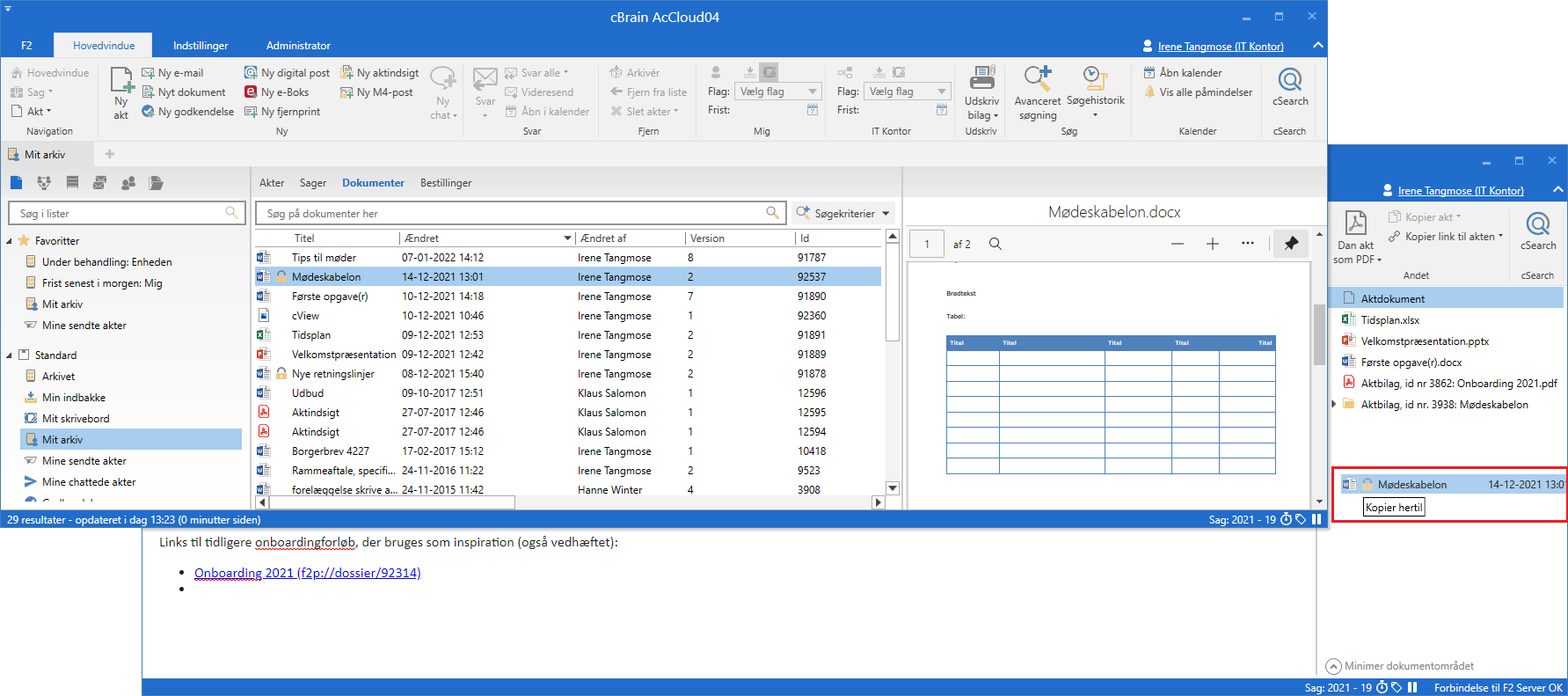Collapse the Favoritter tree node
The image size is (1568, 696).
10,240
